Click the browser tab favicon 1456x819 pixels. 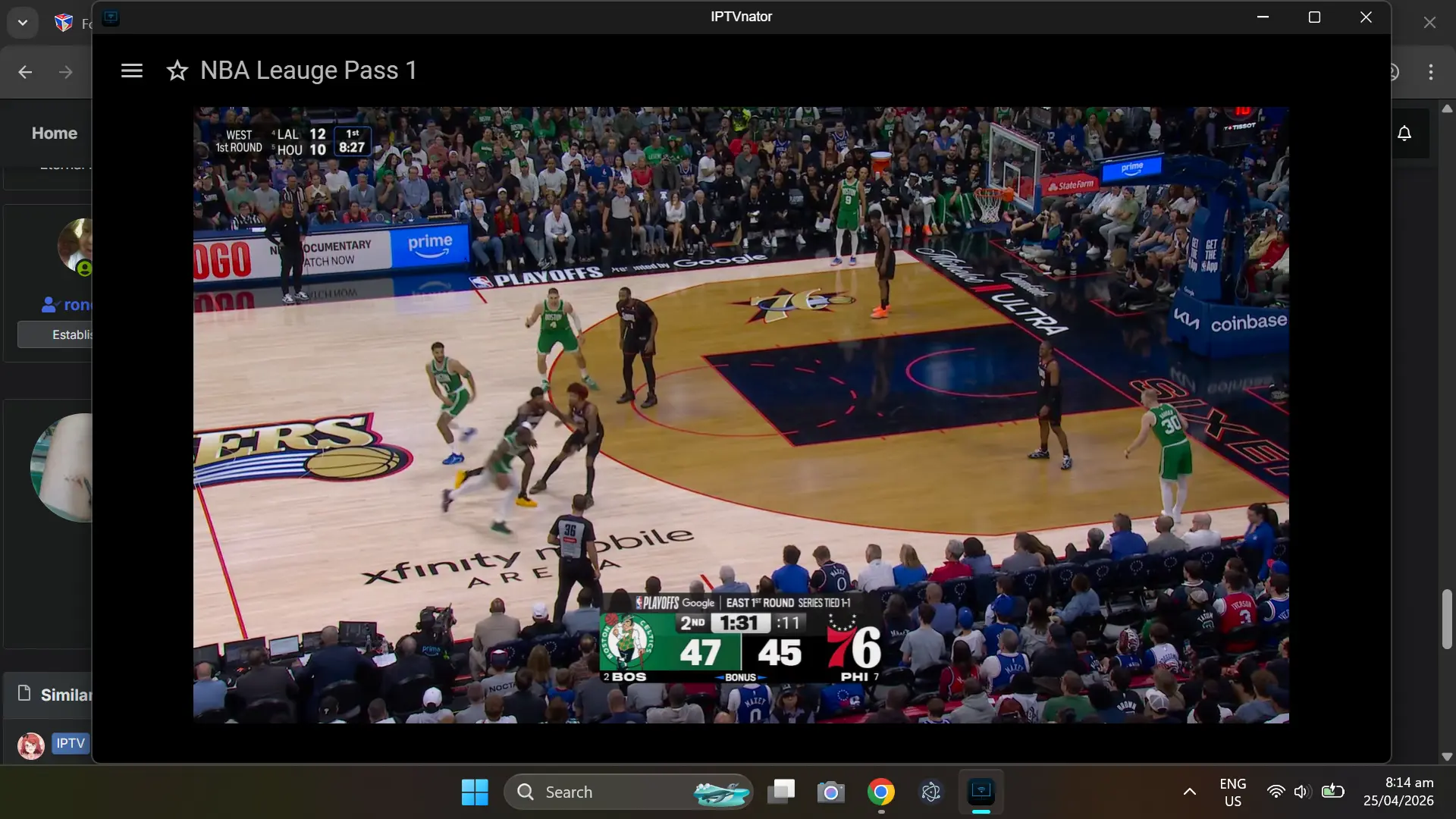pos(64,23)
